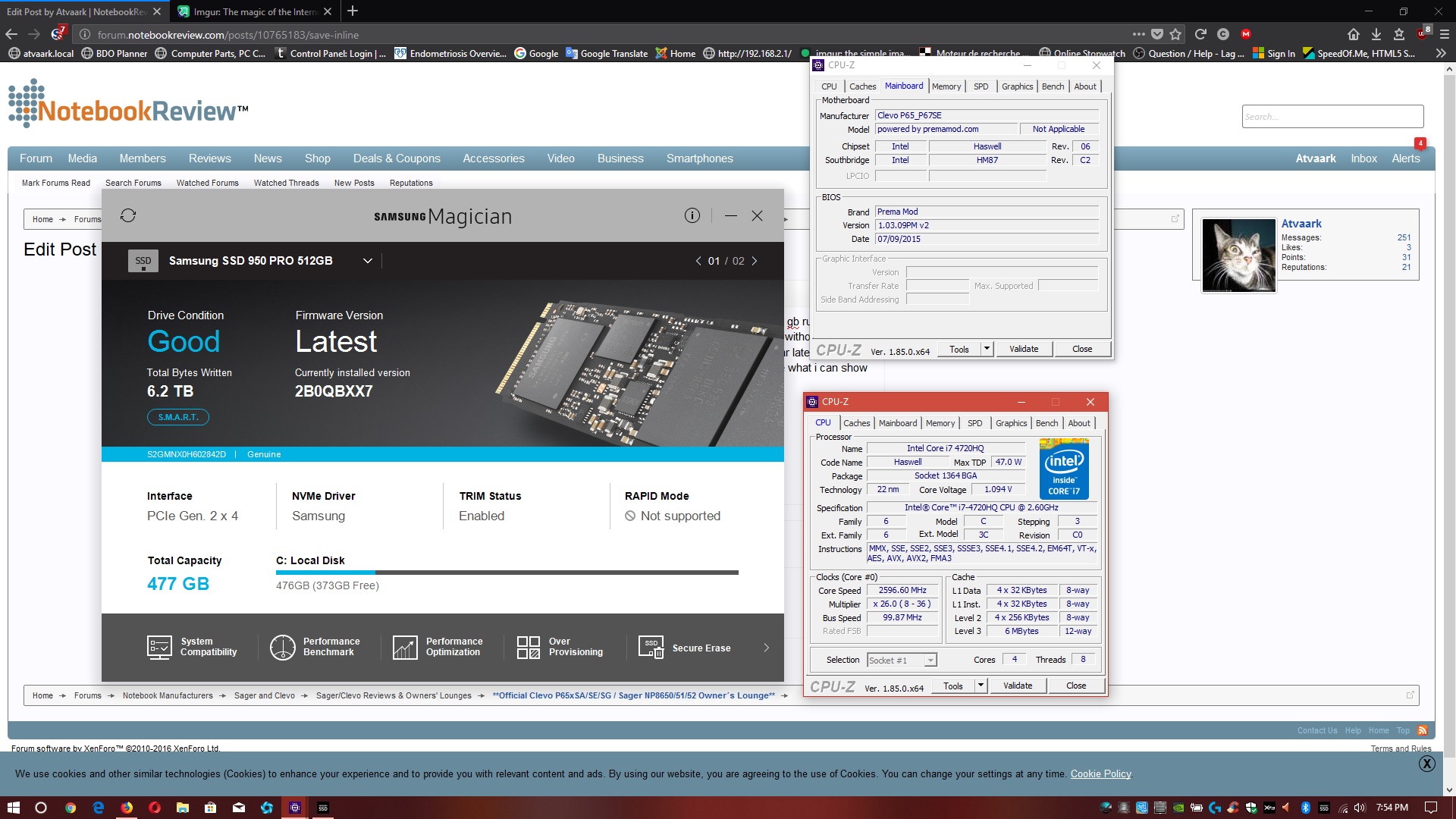Bookmark this page with the star icon
This screenshot has height=819, width=1456.
pyautogui.click(x=1175, y=34)
